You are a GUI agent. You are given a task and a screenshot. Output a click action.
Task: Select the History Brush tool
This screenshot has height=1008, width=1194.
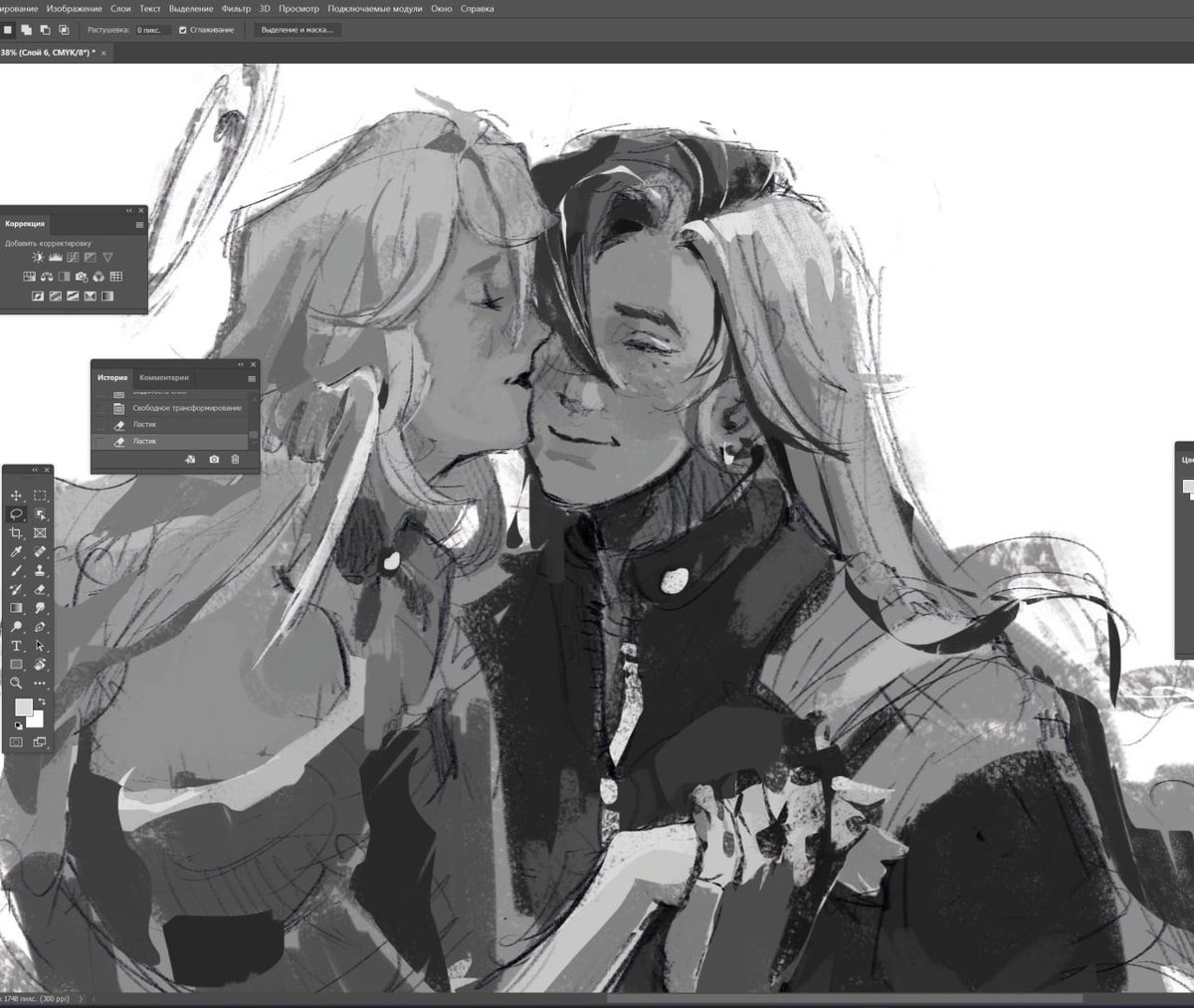pos(15,589)
